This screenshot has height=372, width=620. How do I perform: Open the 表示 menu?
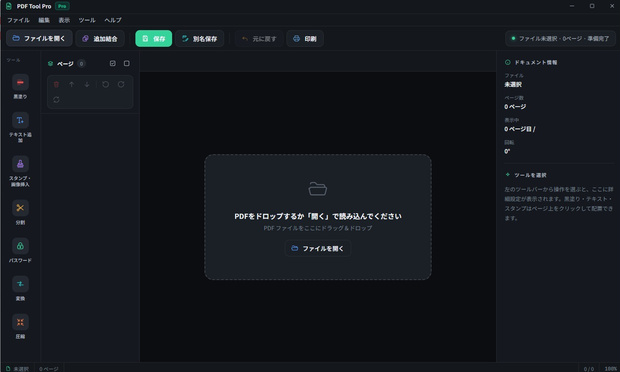click(64, 20)
